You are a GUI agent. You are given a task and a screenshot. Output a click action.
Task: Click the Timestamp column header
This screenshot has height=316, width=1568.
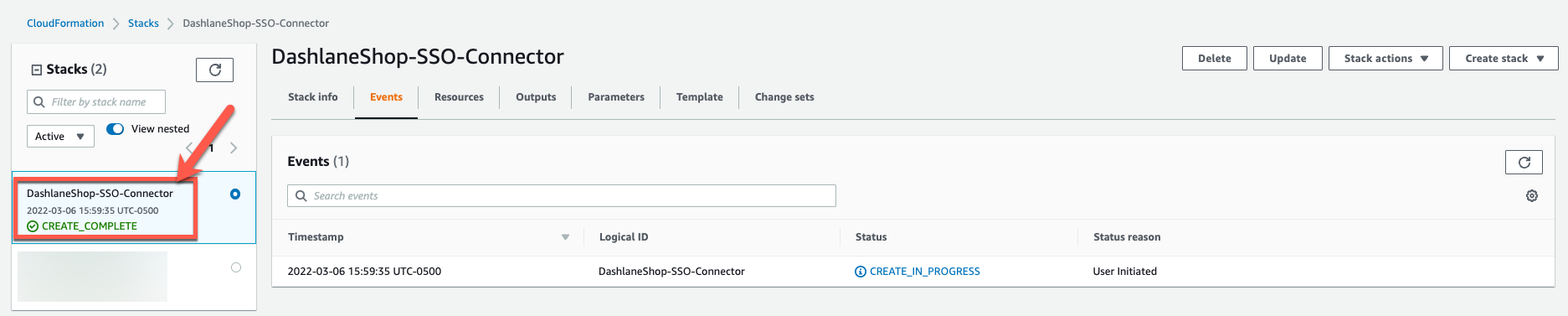point(316,237)
